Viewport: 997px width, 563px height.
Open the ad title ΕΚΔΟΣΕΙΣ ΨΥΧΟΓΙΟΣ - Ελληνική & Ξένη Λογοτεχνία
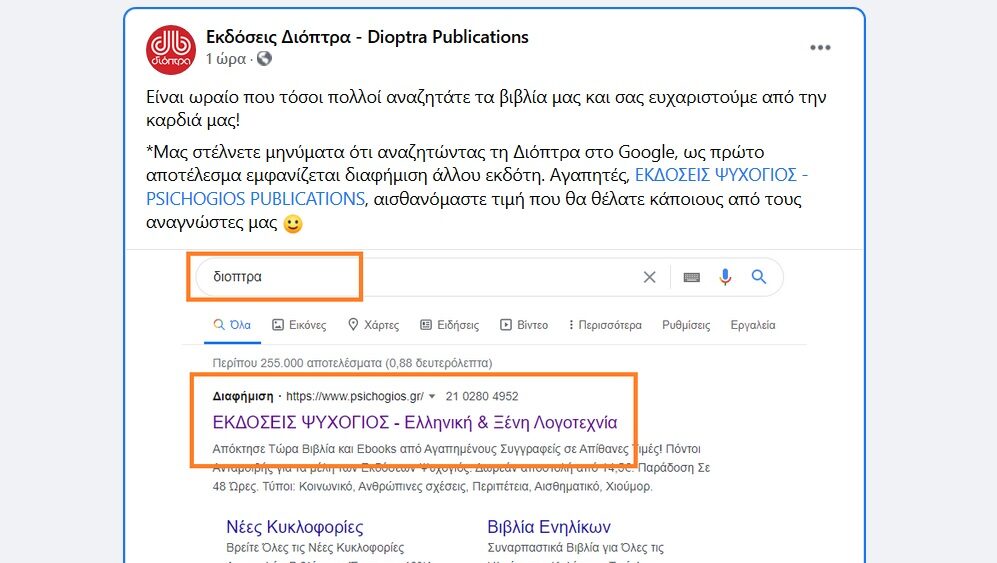[415, 422]
